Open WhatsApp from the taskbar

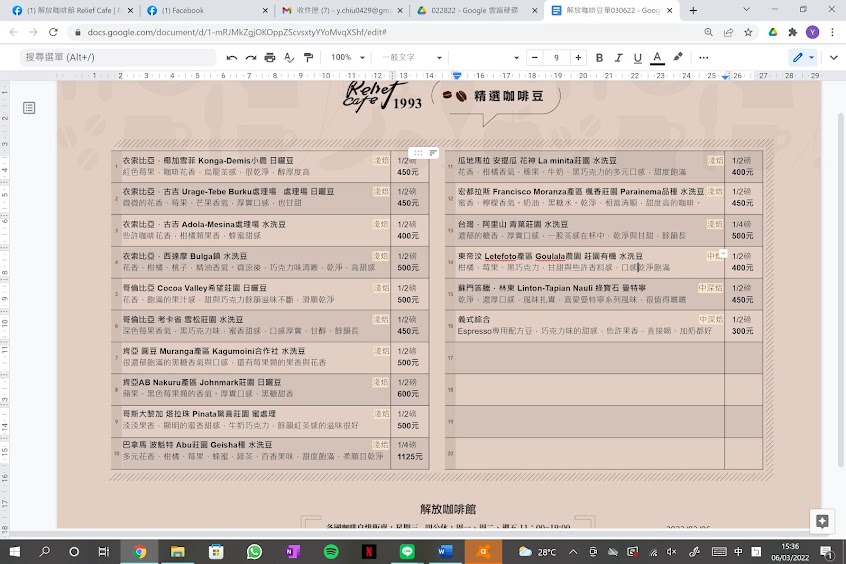(x=254, y=552)
